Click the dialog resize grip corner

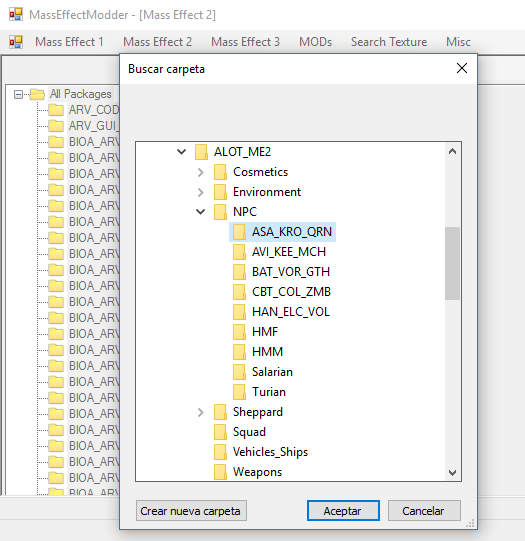tap(470, 523)
